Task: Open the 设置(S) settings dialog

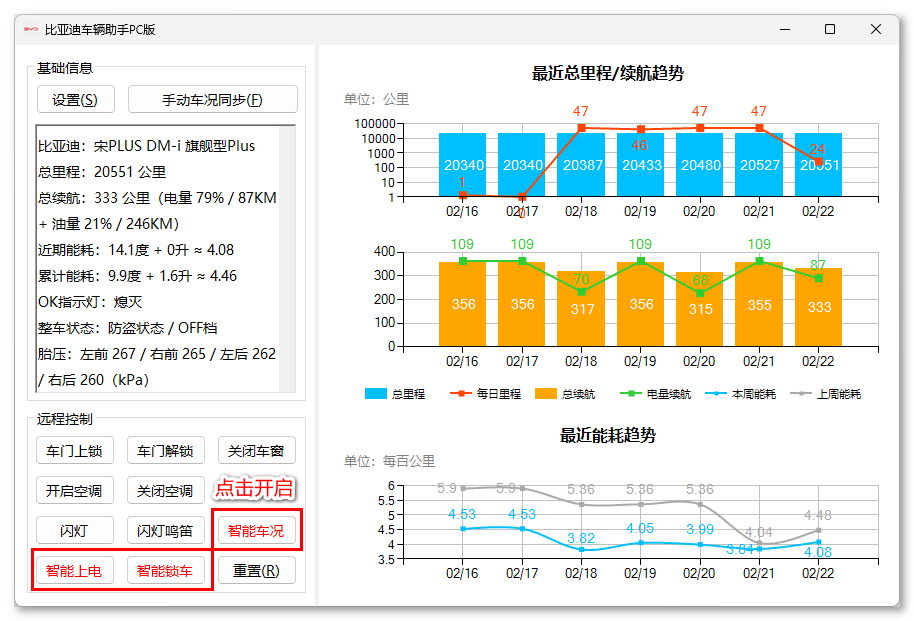Action: click(x=74, y=99)
